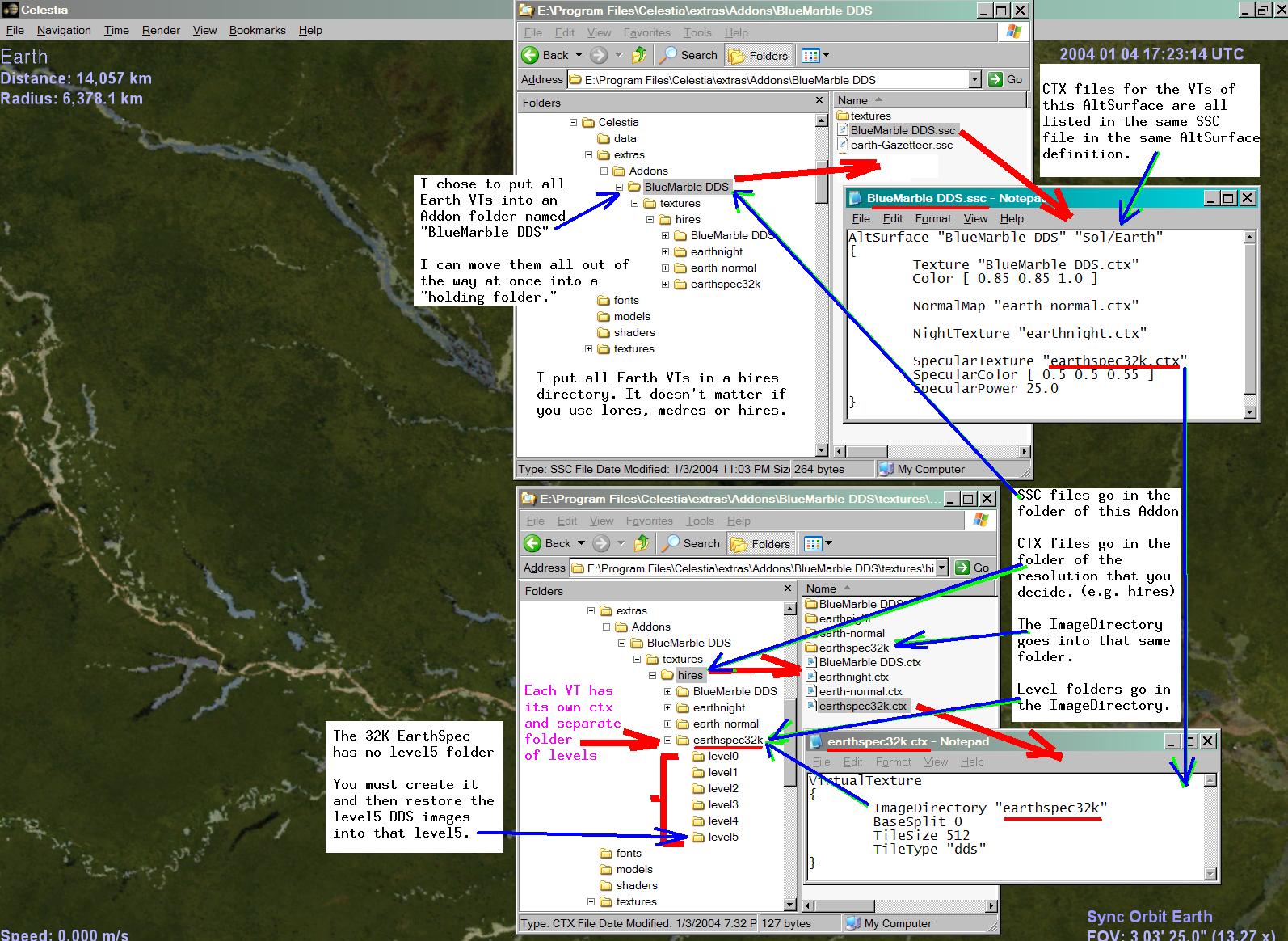This screenshot has width=1288, height=941.
Task: Click Forward arrow in lower Explorer window
Action: pos(601,543)
